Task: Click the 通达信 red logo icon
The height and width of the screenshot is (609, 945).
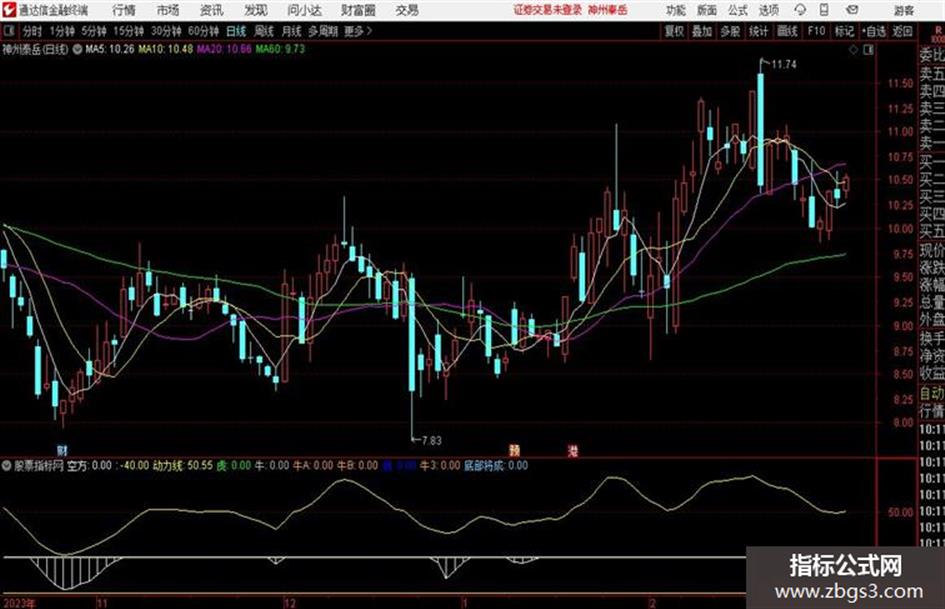Action: tap(9, 10)
